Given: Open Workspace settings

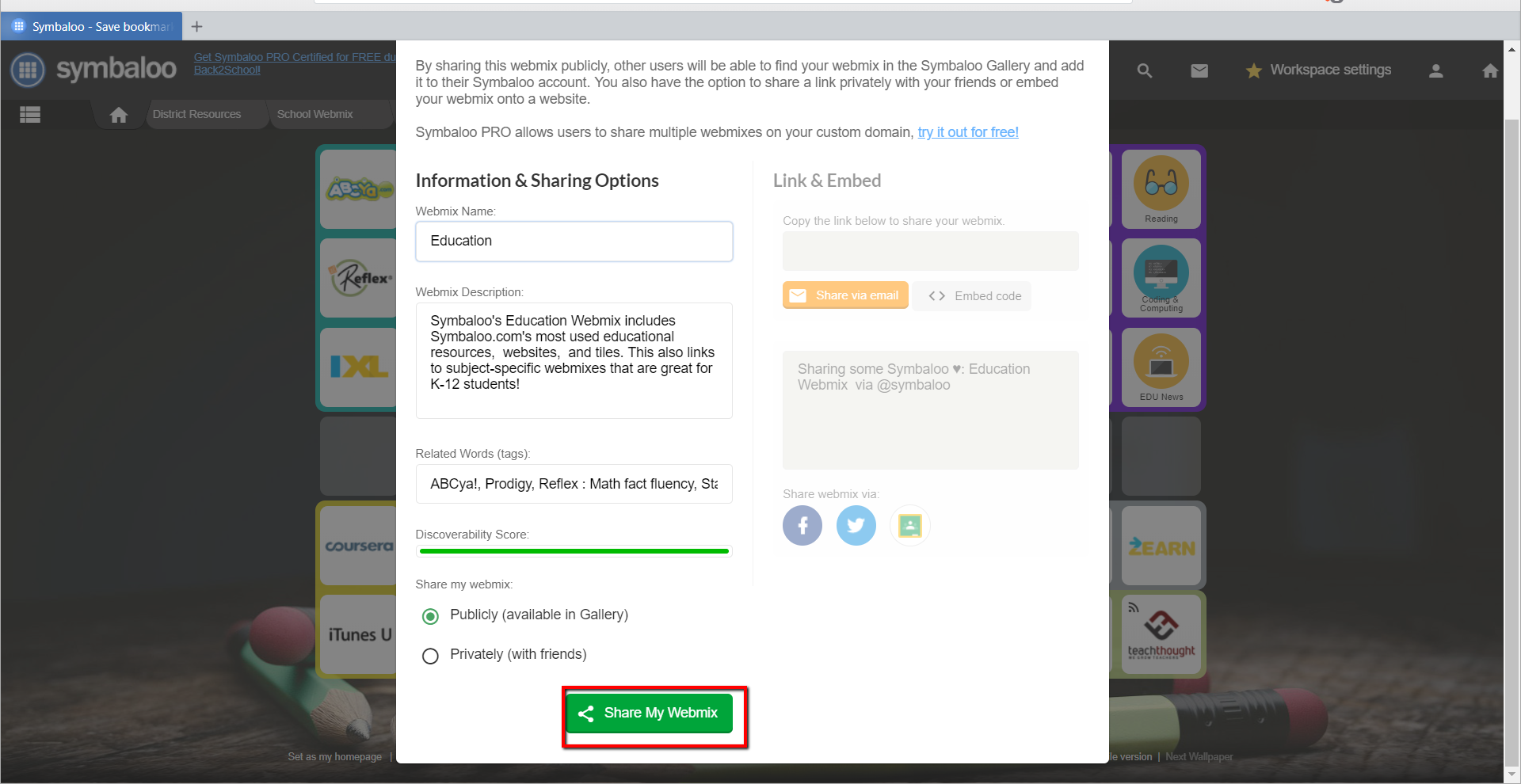Looking at the screenshot, I should [x=1331, y=70].
